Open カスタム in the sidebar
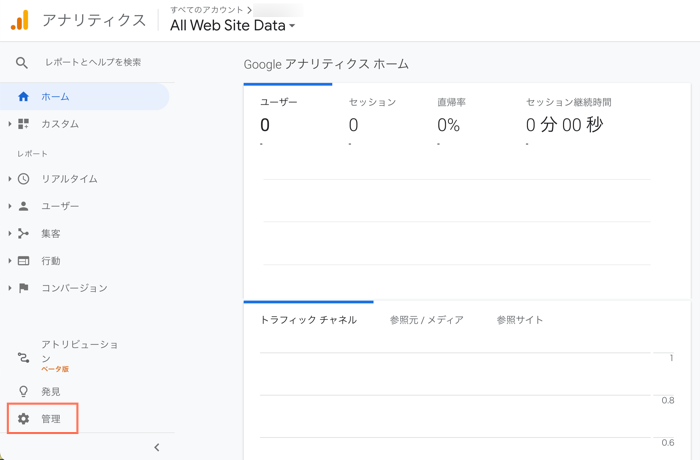The image size is (700, 460). pos(60,124)
